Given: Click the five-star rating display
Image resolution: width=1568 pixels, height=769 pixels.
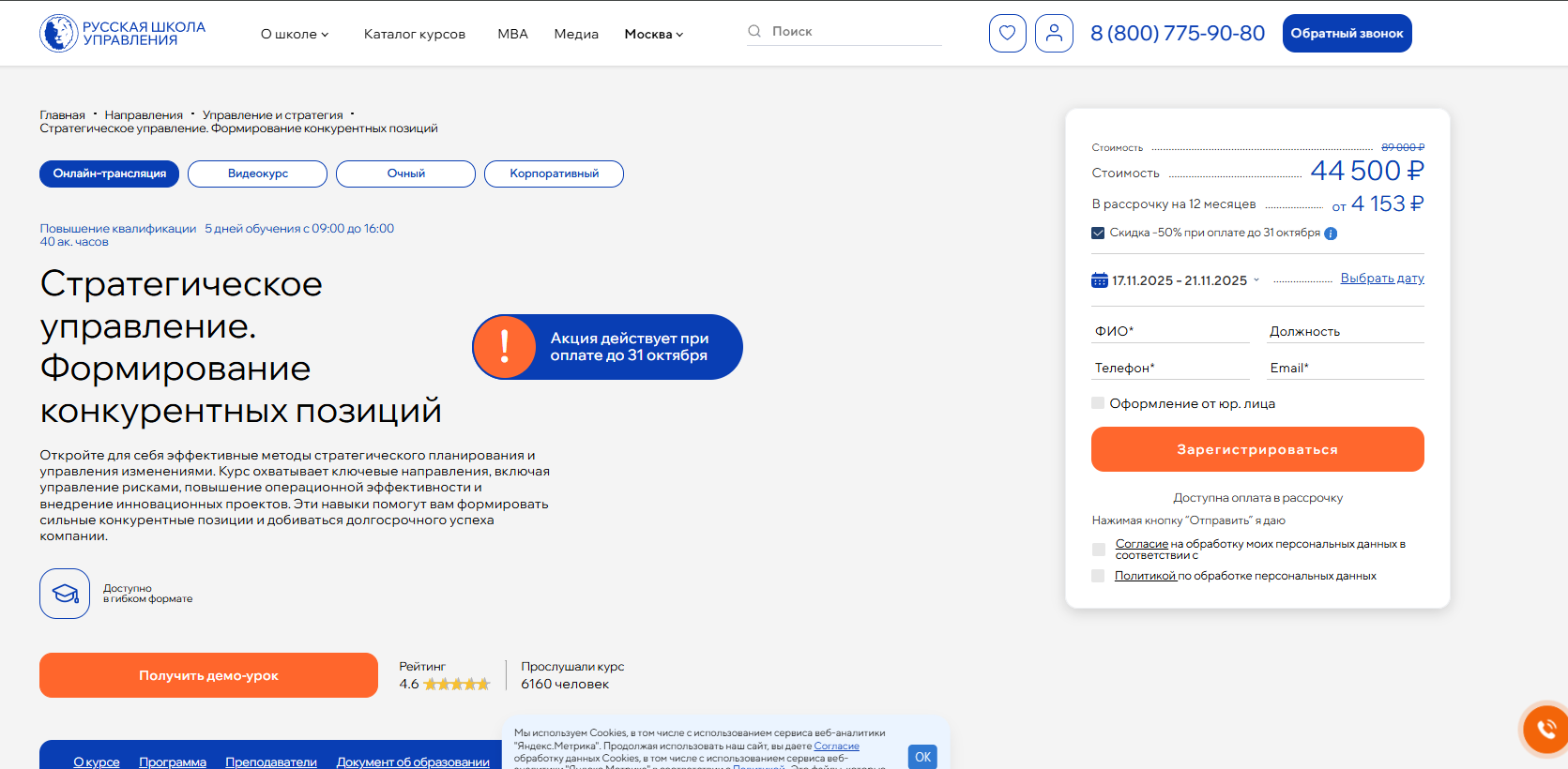Looking at the screenshot, I should (457, 685).
